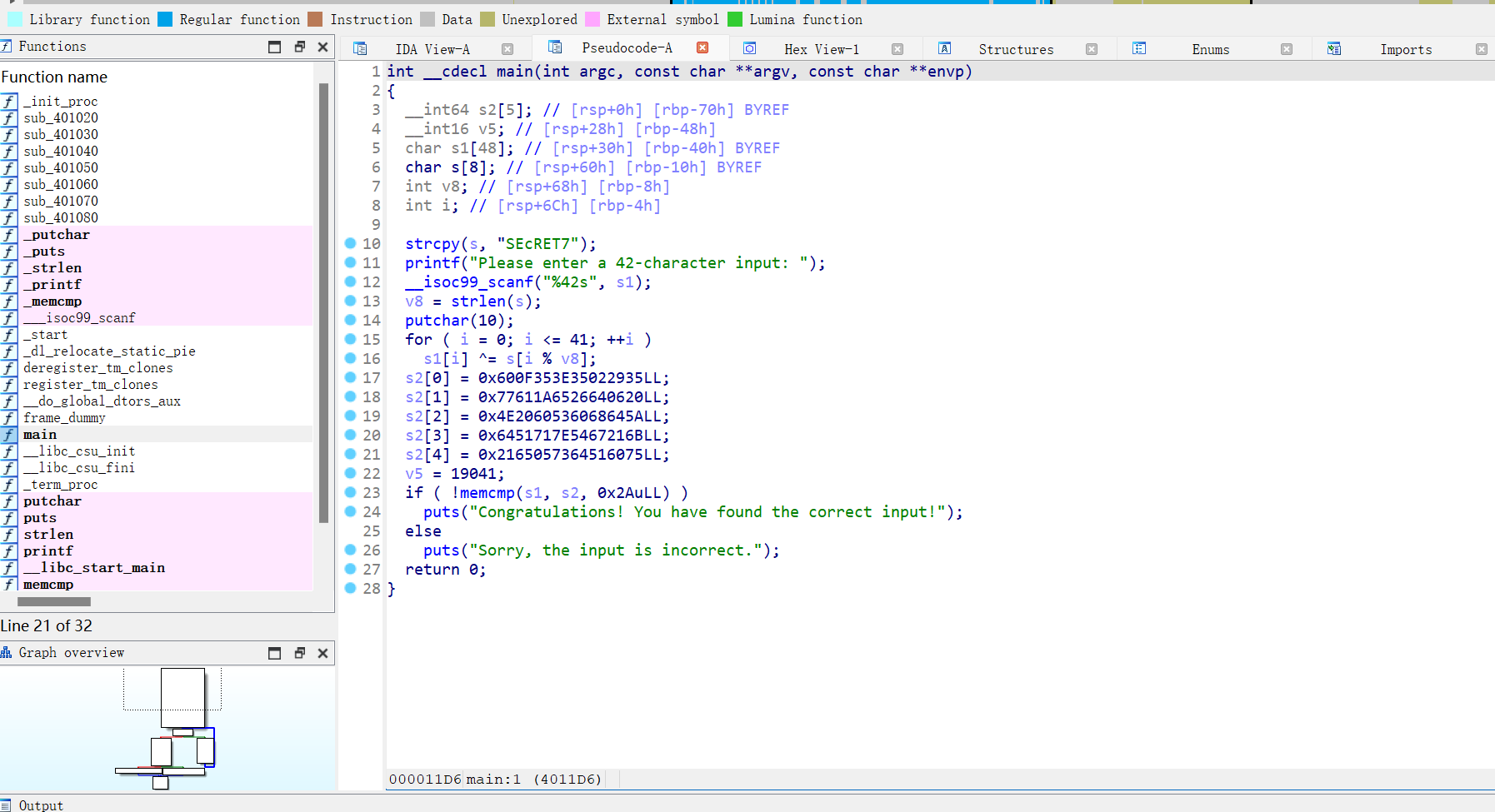Toggle breakpoint dot on line 23

(351, 492)
